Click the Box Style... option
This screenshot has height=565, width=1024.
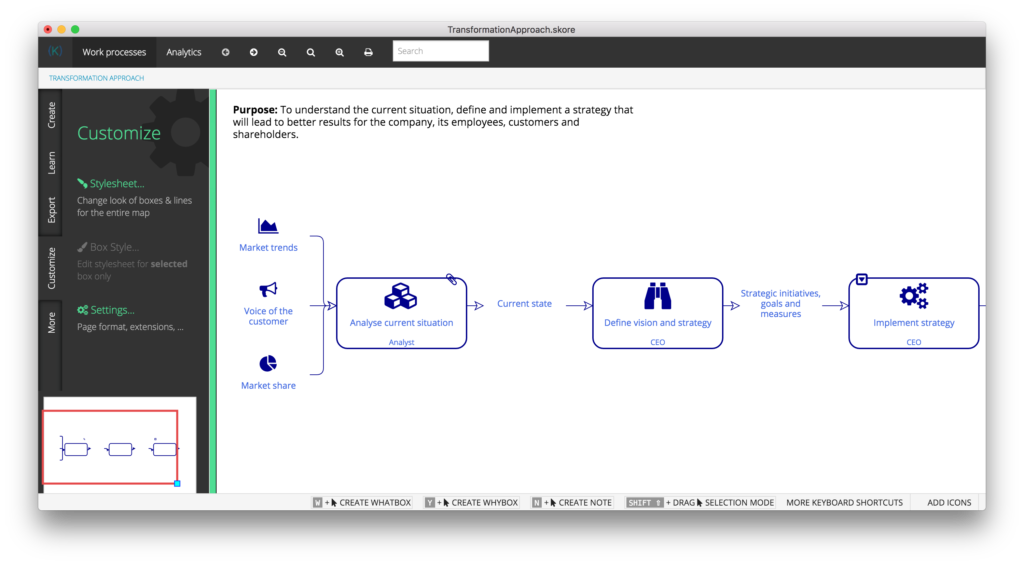click(x=114, y=247)
